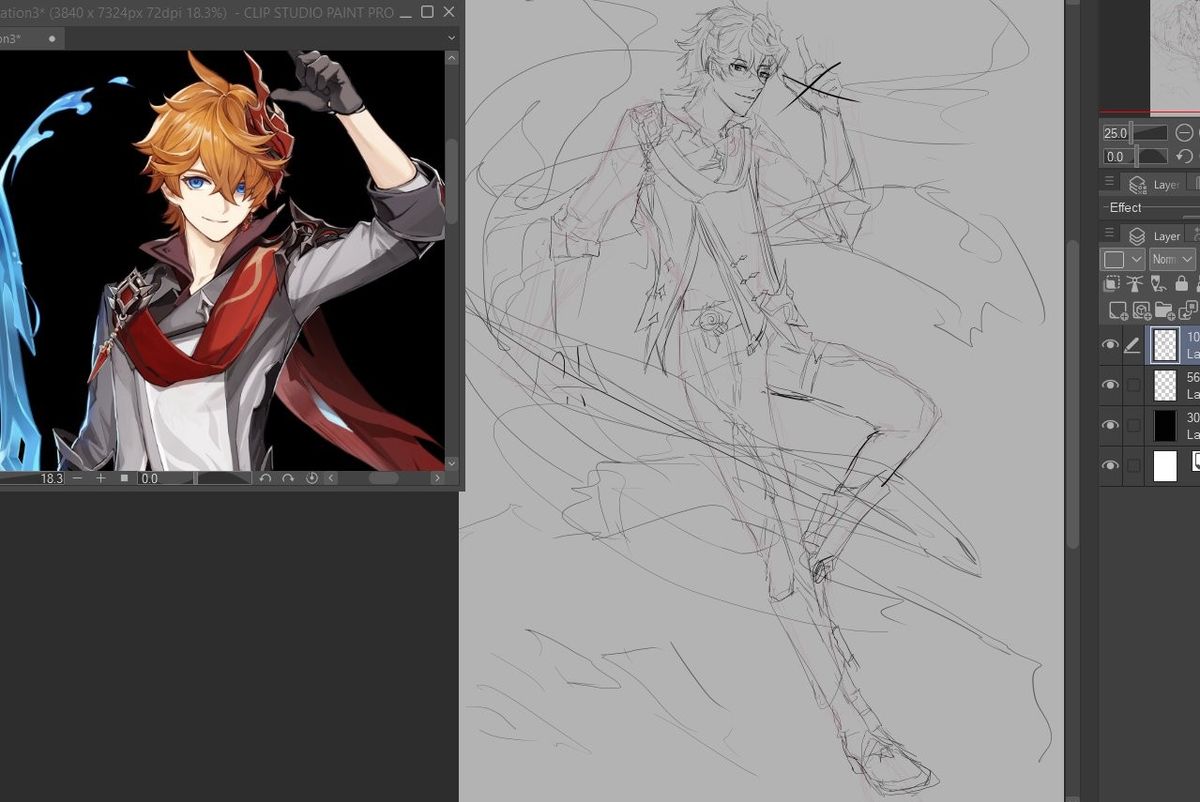
Task: Click pen editing icon on top layer
Action: coord(1133,345)
